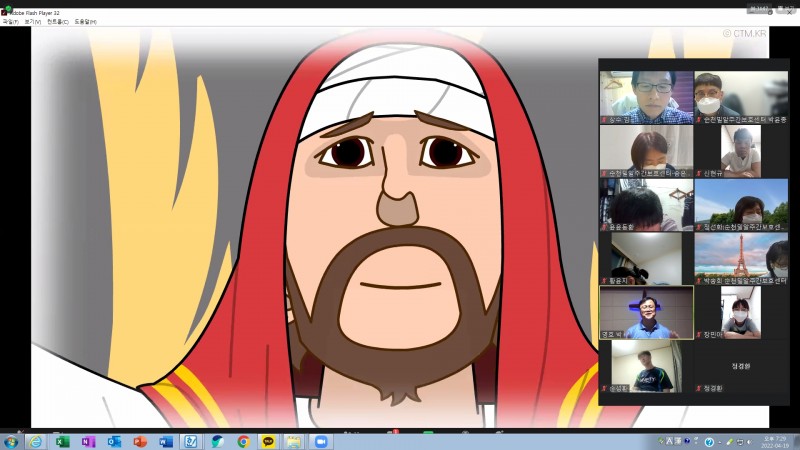800x450 pixels.
Task: Click the Zoom view button at top right
Action: 786,9
